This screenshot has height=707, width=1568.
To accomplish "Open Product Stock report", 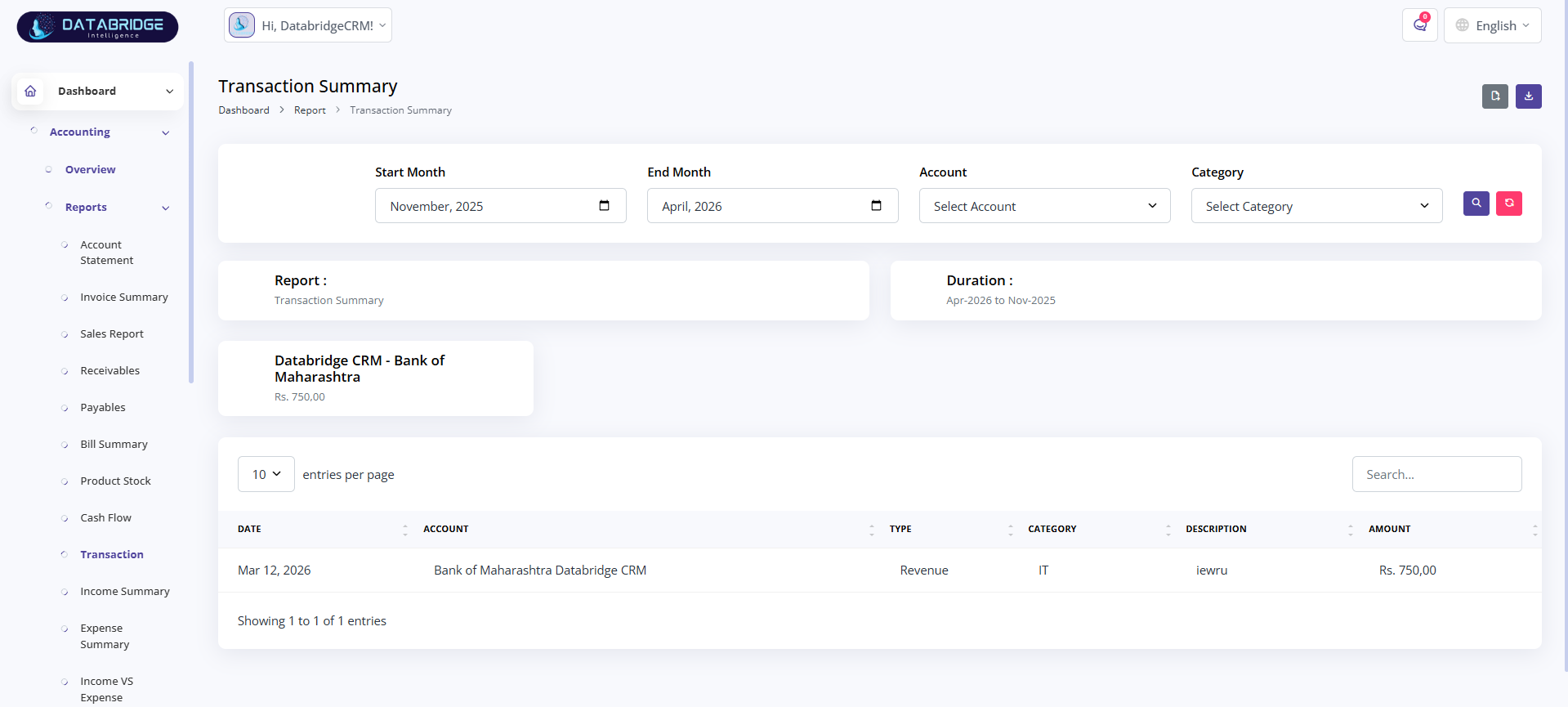I will click(x=115, y=481).
